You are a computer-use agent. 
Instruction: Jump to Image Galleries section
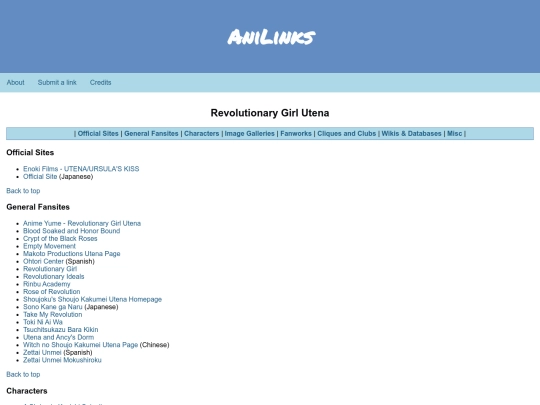pyautogui.click(x=249, y=134)
